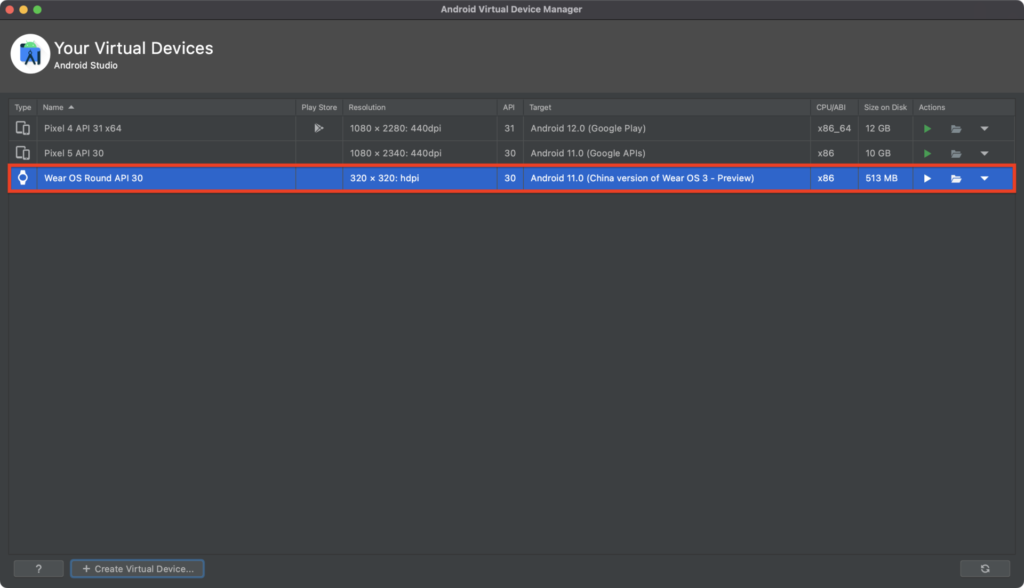Click the Android Studio logo icon
The width and height of the screenshot is (1024, 588).
click(30, 54)
